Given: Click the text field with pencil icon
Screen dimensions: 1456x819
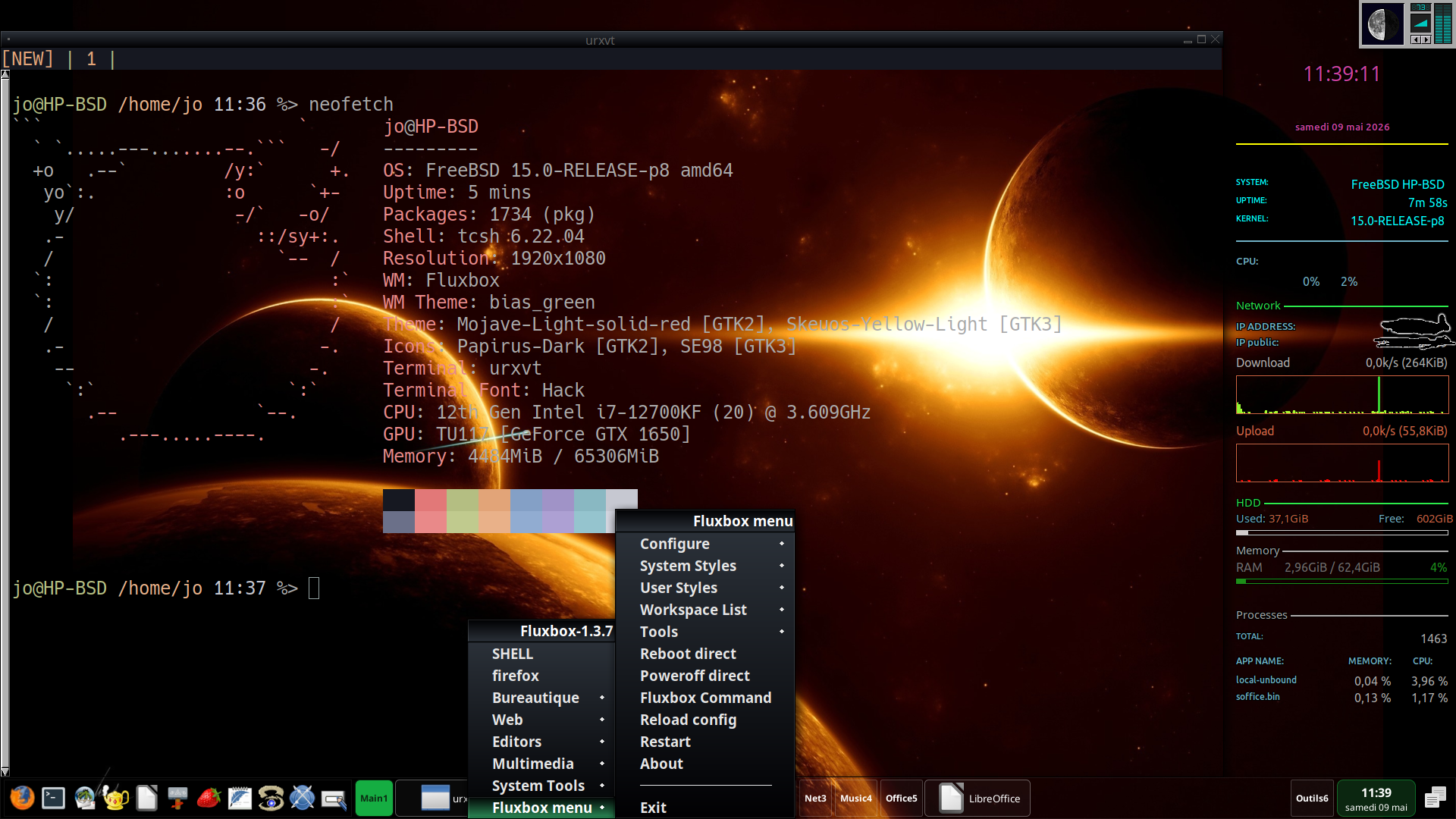Looking at the screenshot, I should tap(334, 799).
